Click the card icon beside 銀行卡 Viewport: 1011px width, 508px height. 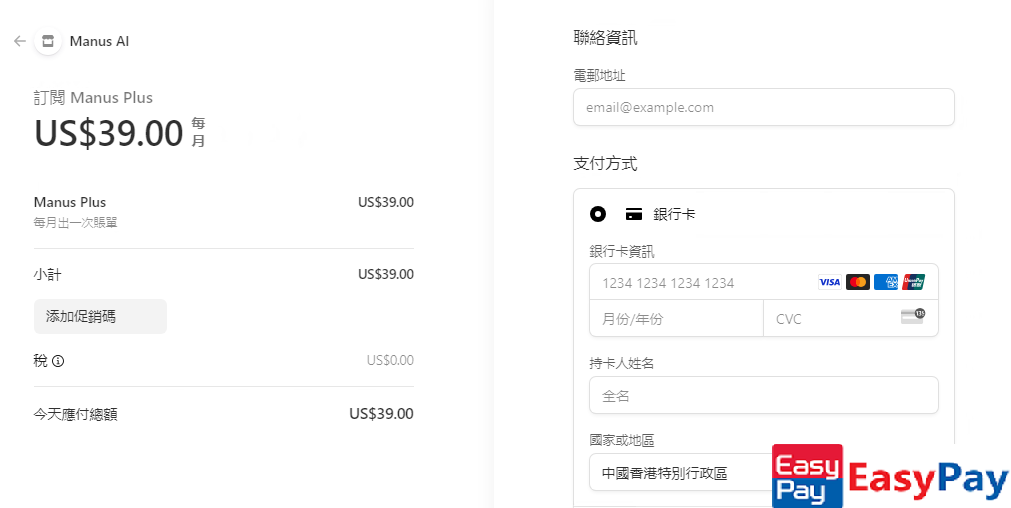point(633,214)
